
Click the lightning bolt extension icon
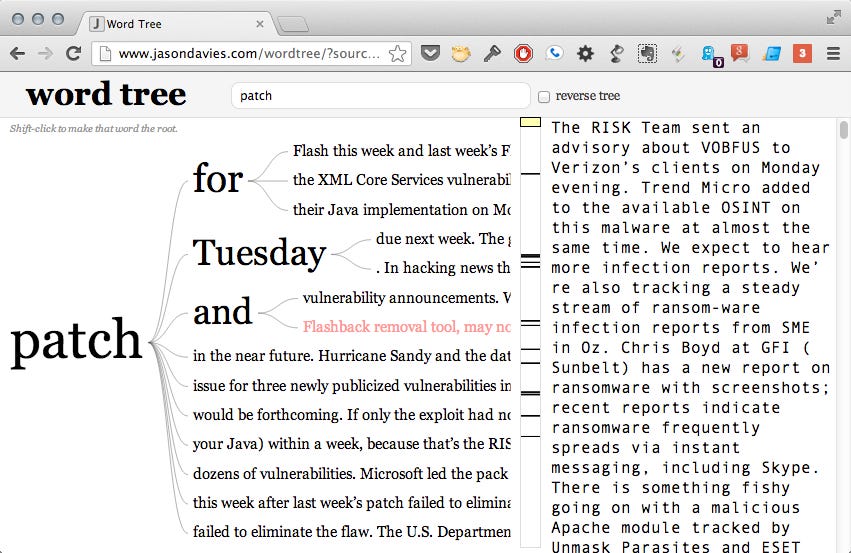[678, 54]
